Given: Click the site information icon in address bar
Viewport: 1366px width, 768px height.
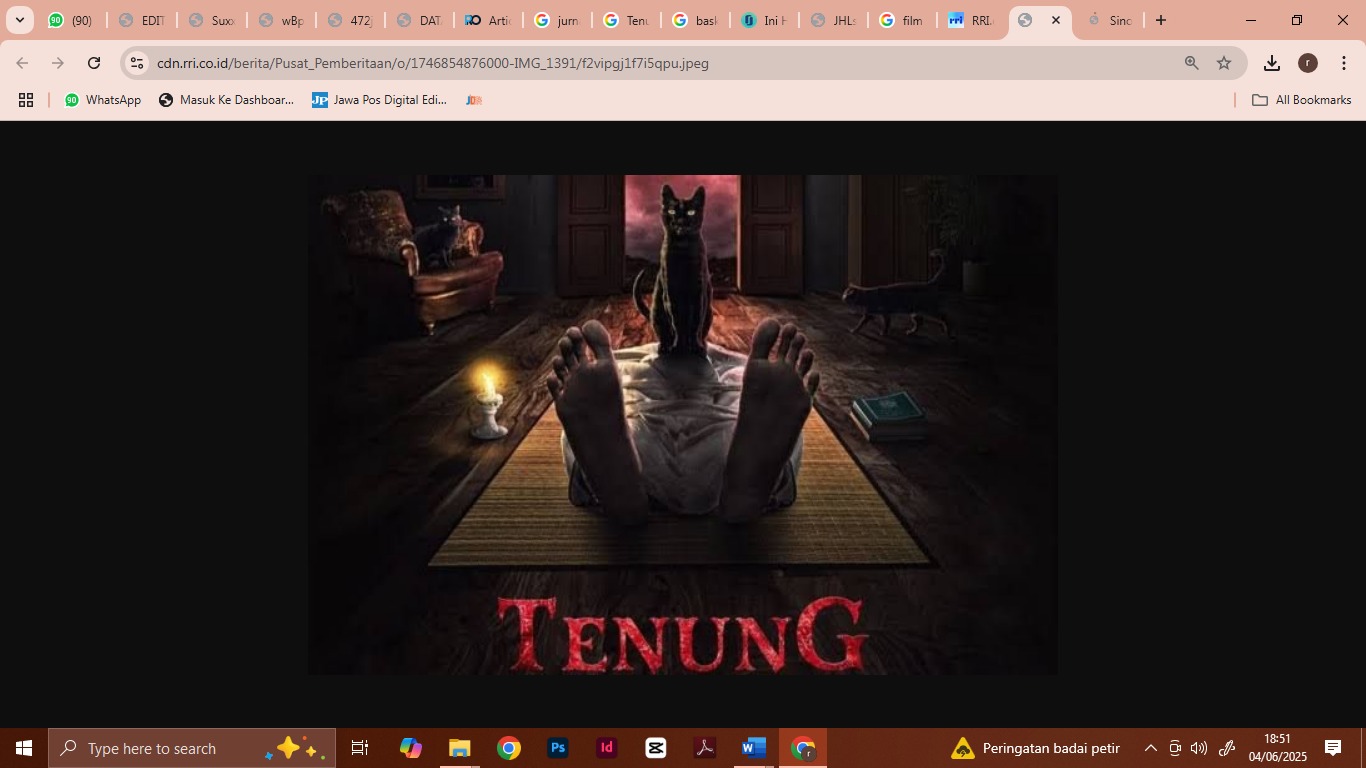Looking at the screenshot, I should pyautogui.click(x=135, y=62).
